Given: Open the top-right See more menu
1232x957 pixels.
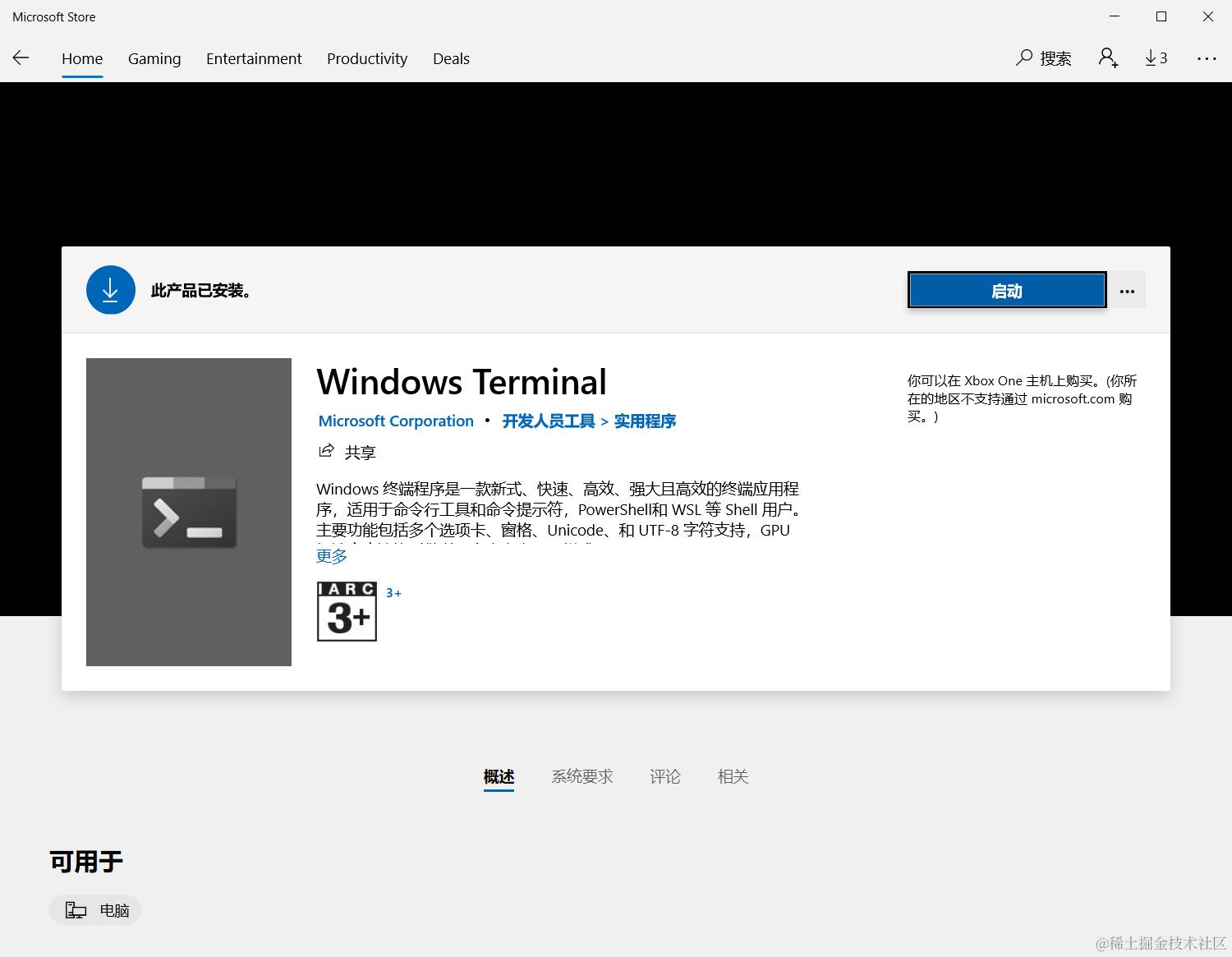Looking at the screenshot, I should [x=1207, y=58].
